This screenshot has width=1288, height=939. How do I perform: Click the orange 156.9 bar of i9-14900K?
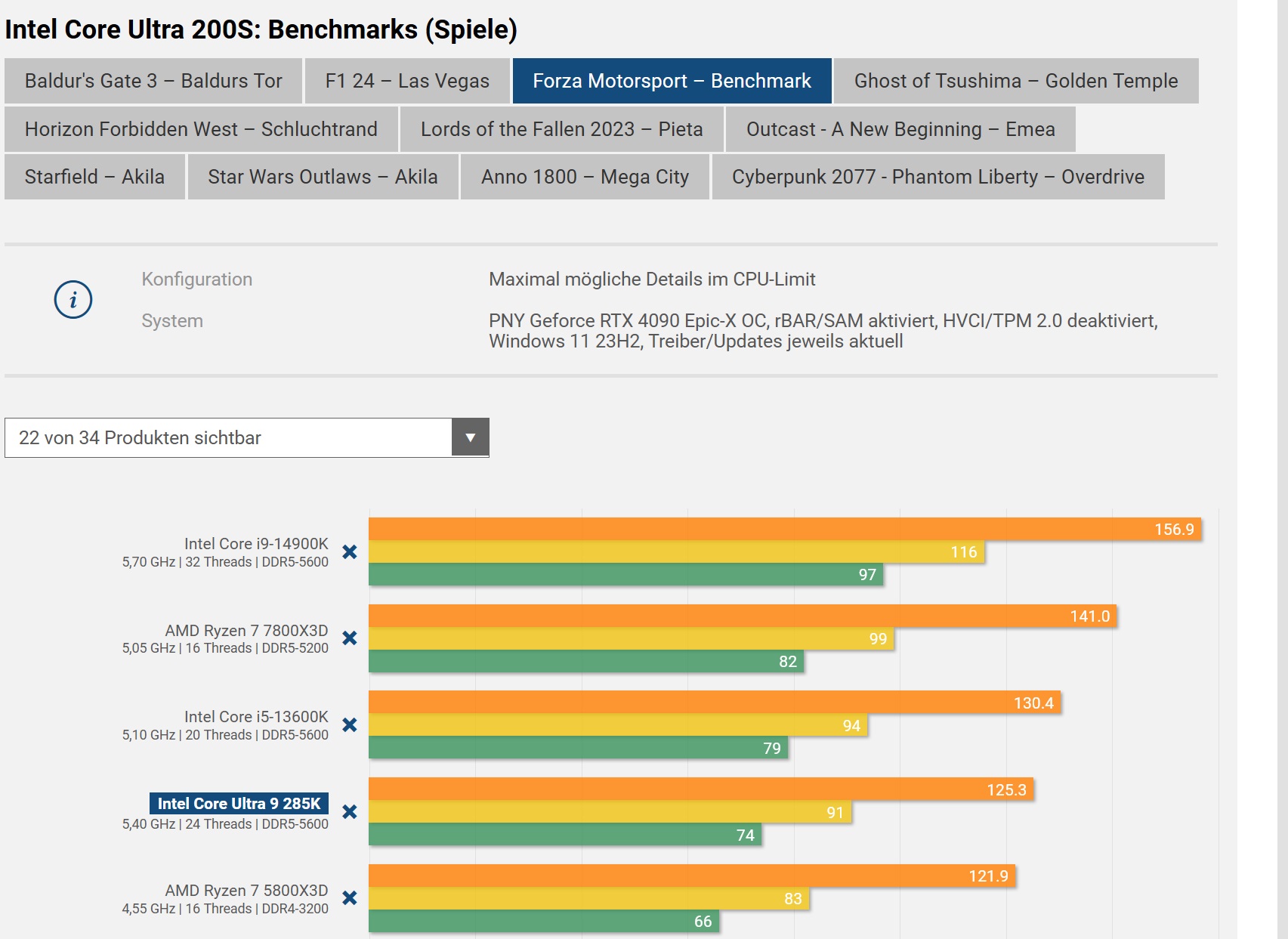coord(785,529)
